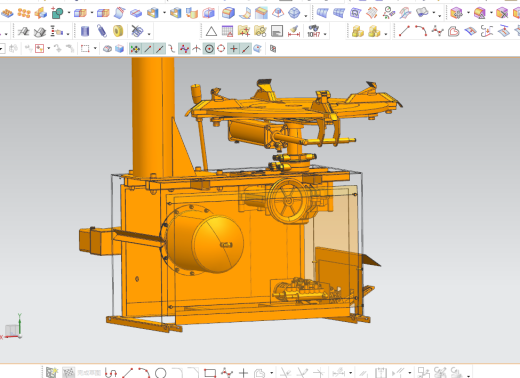Toggle the Point on Curve snap option
This screenshot has height=378, width=520.
[x=246, y=49]
